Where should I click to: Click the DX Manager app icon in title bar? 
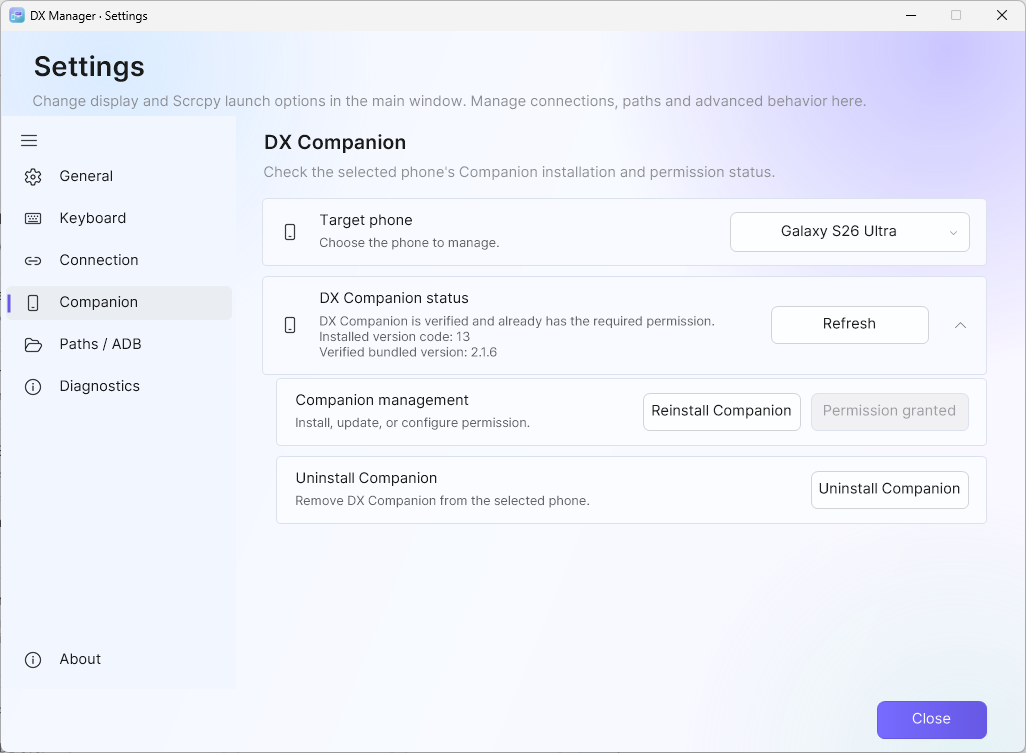tap(16, 15)
